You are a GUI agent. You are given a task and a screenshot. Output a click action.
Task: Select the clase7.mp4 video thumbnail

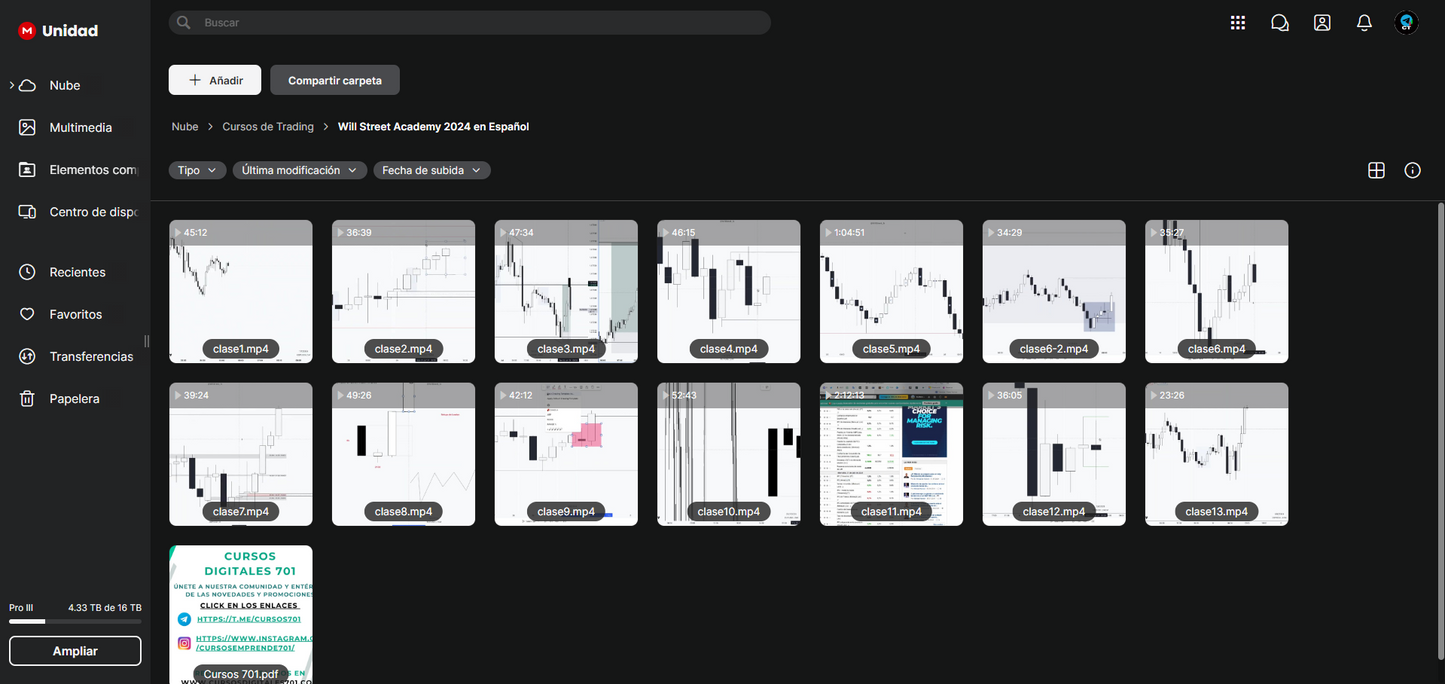[241, 454]
